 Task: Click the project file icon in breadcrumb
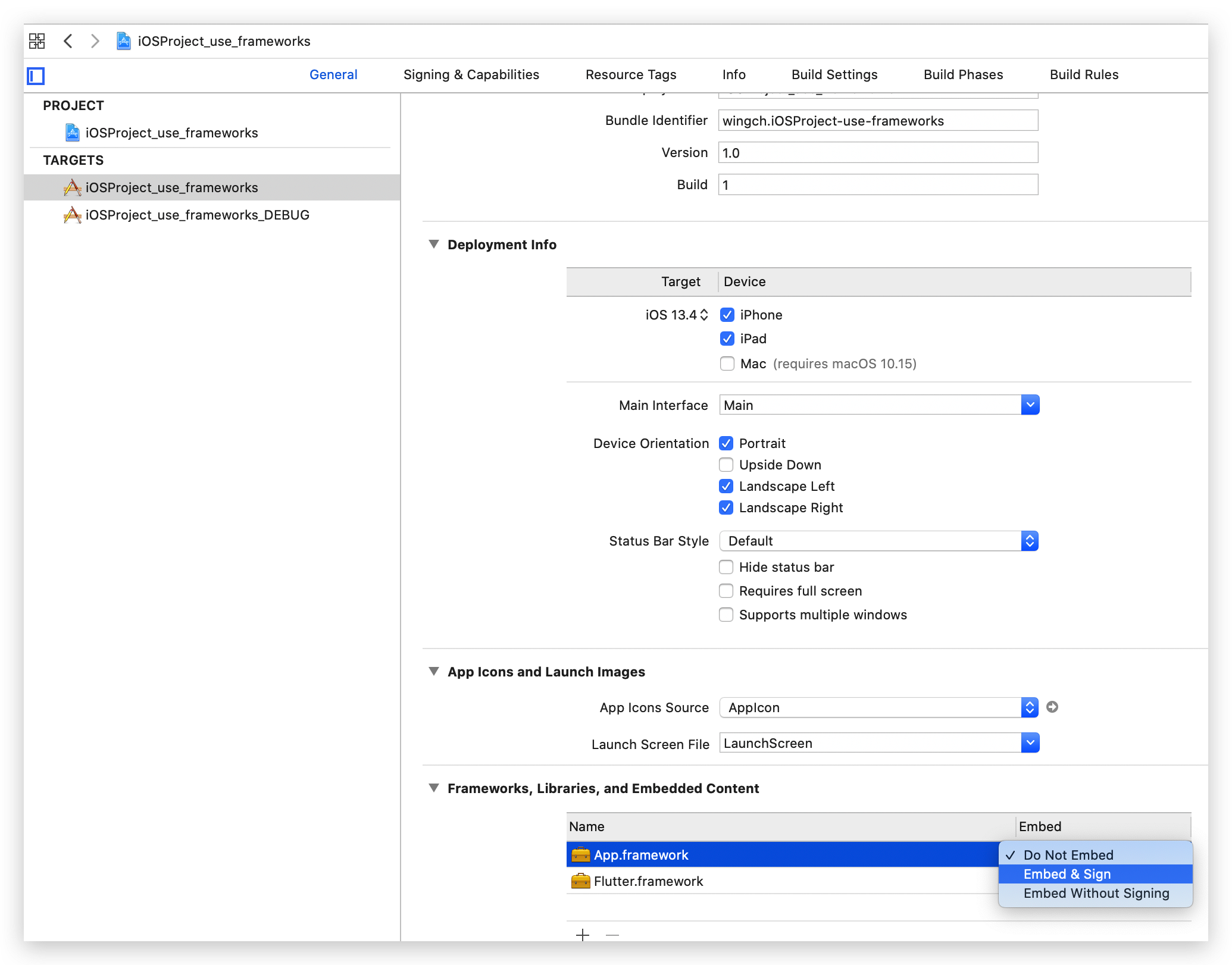click(124, 41)
